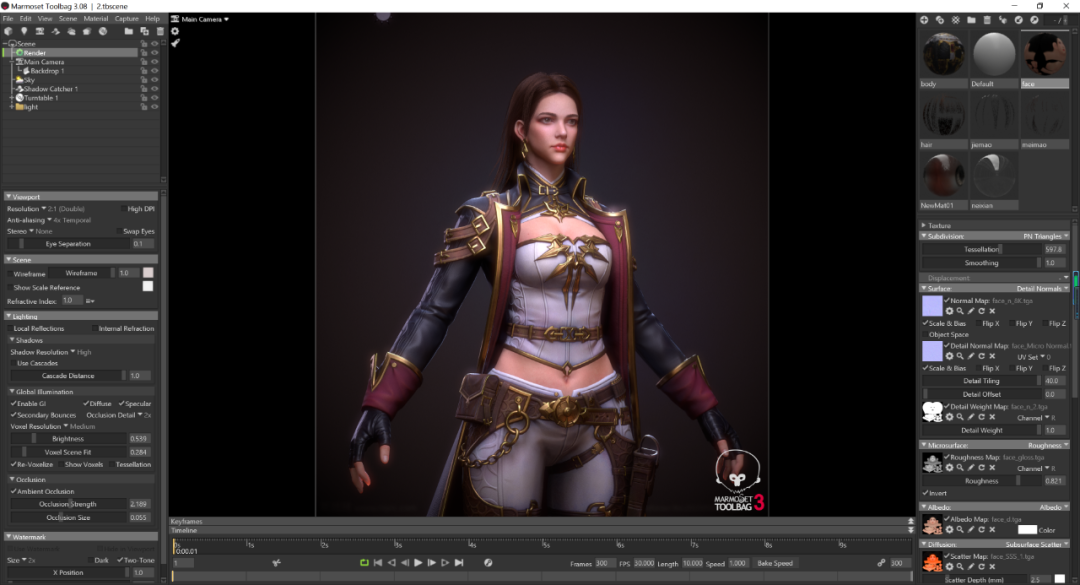
Task: Open the Resolution dropdown
Action: [27, 209]
